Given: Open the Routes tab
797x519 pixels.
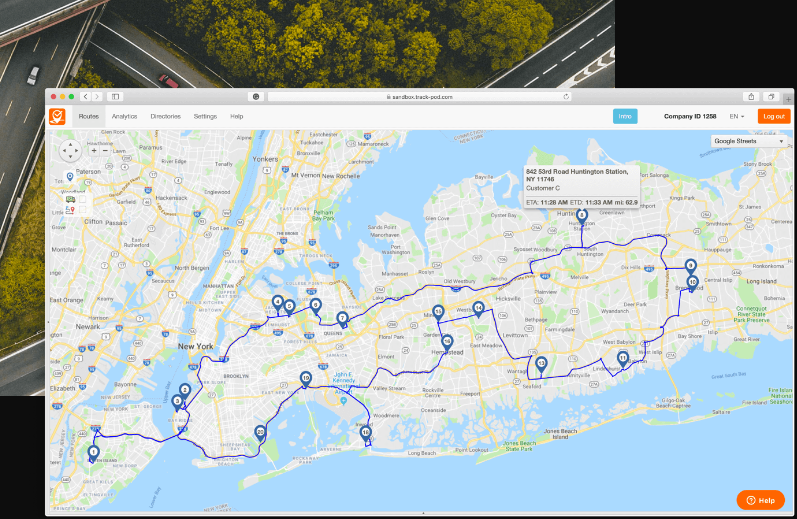Looking at the screenshot, I should [88, 116].
